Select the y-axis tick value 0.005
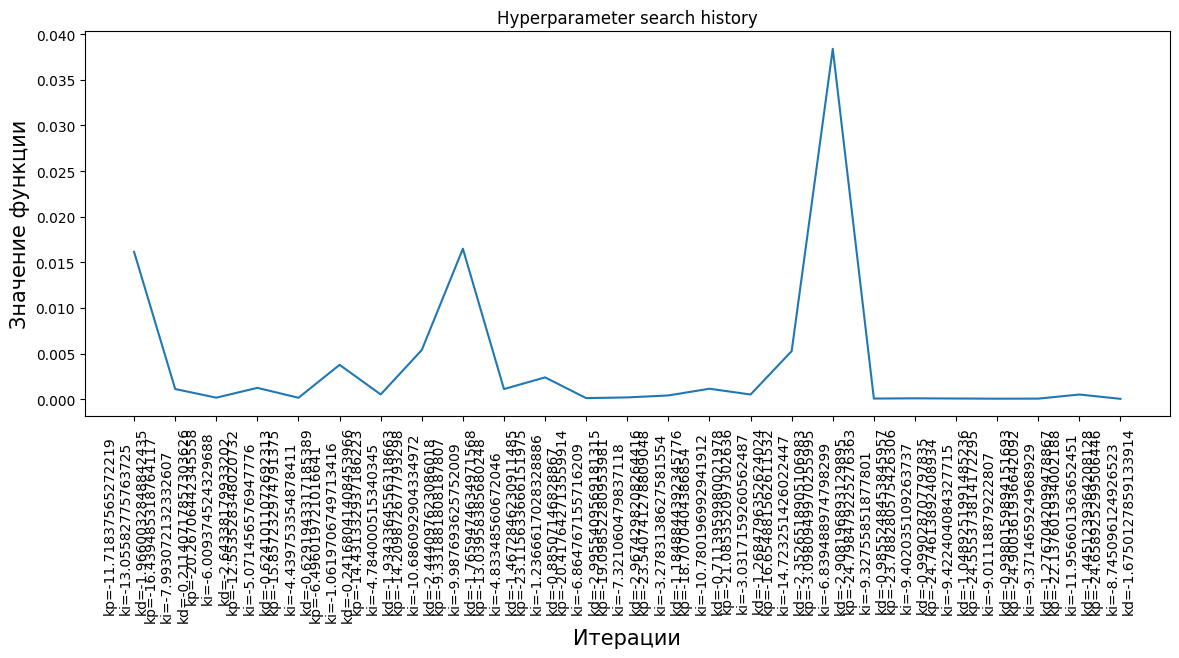This screenshot has width=1179, height=658. tap(56, 354)
